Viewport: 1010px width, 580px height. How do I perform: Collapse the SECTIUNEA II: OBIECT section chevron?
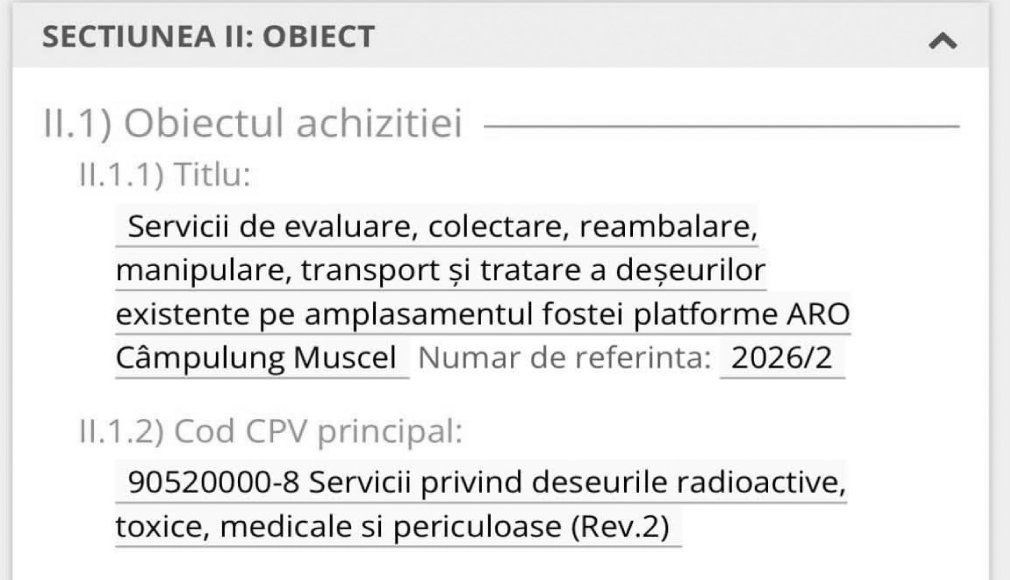[942, 41]
